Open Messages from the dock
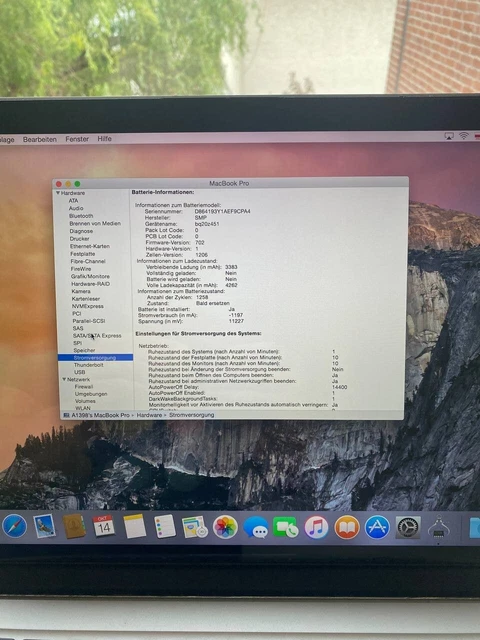The width and height of the screenshot is (480, 640). coord(256,527)
